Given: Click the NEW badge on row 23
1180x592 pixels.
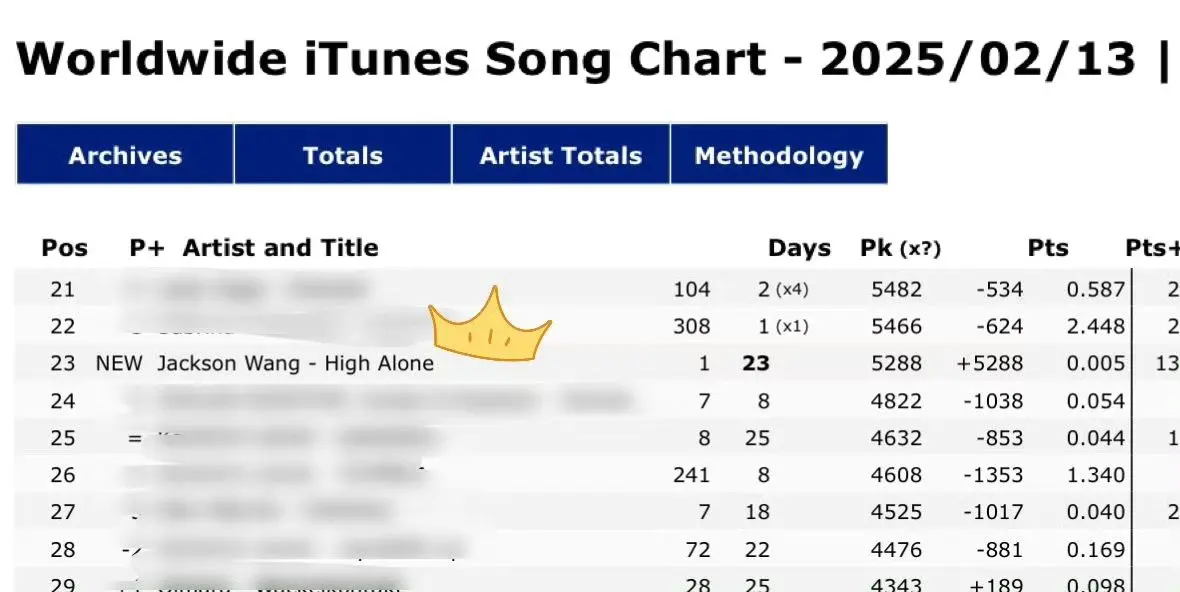Looking at the screenshot, I should (x=118, y=363).
